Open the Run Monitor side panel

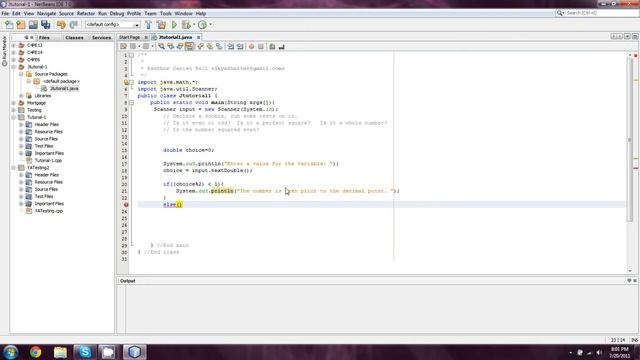pos(4,51)
